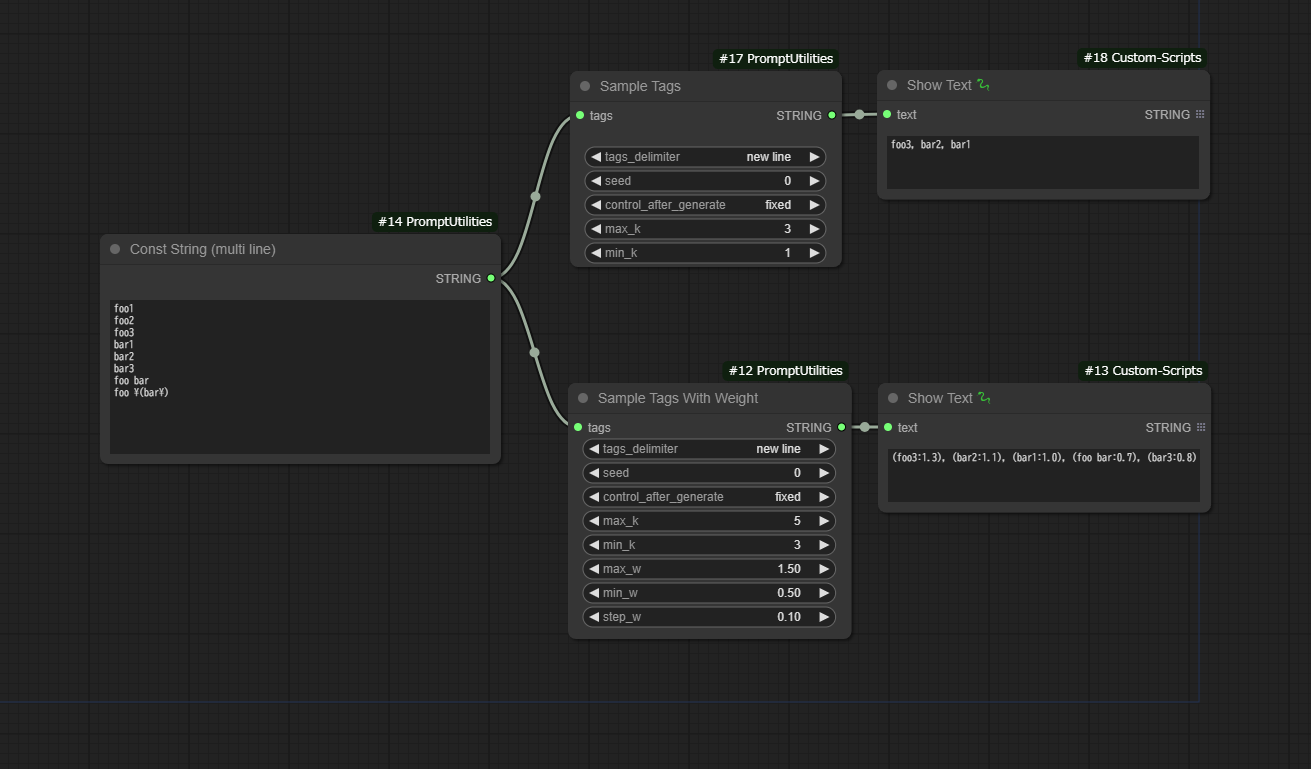The width and height of the screenshot is (1311, 769).
Task: Click the weighted output text area in Show Text #13
Action: click(1044, 475)
